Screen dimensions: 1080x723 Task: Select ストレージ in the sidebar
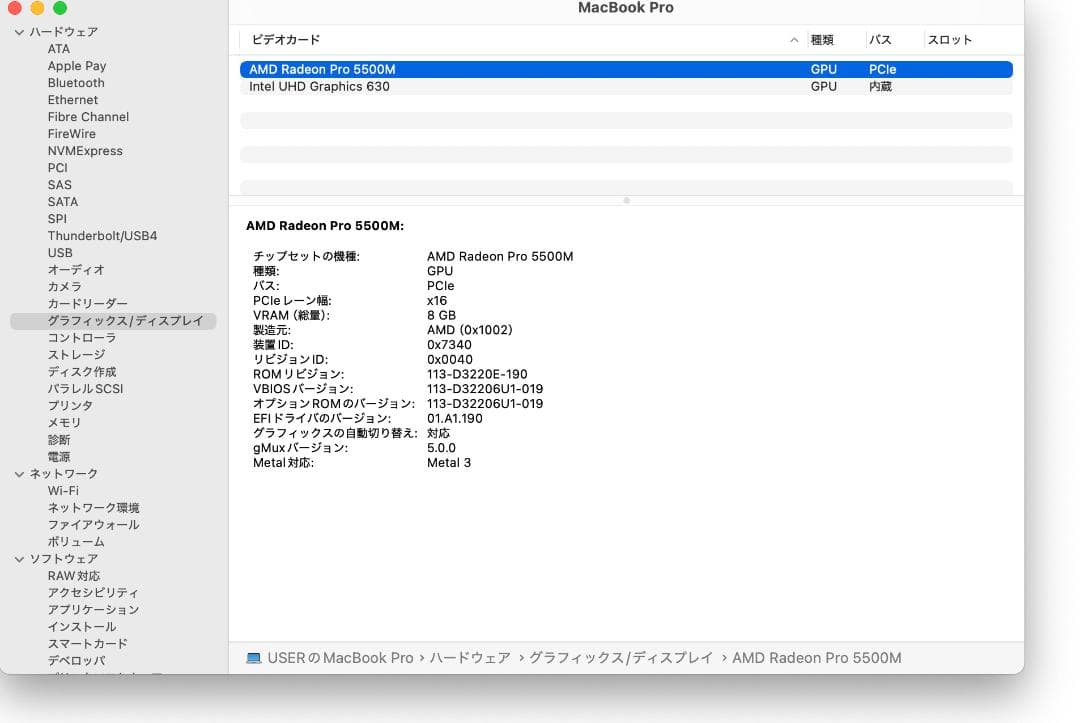click(76, 354)
